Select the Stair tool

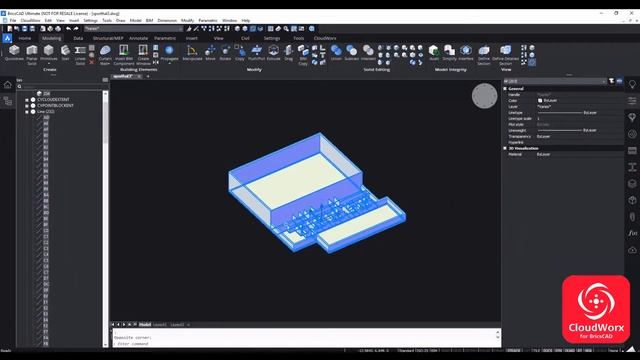pos(65,53)
